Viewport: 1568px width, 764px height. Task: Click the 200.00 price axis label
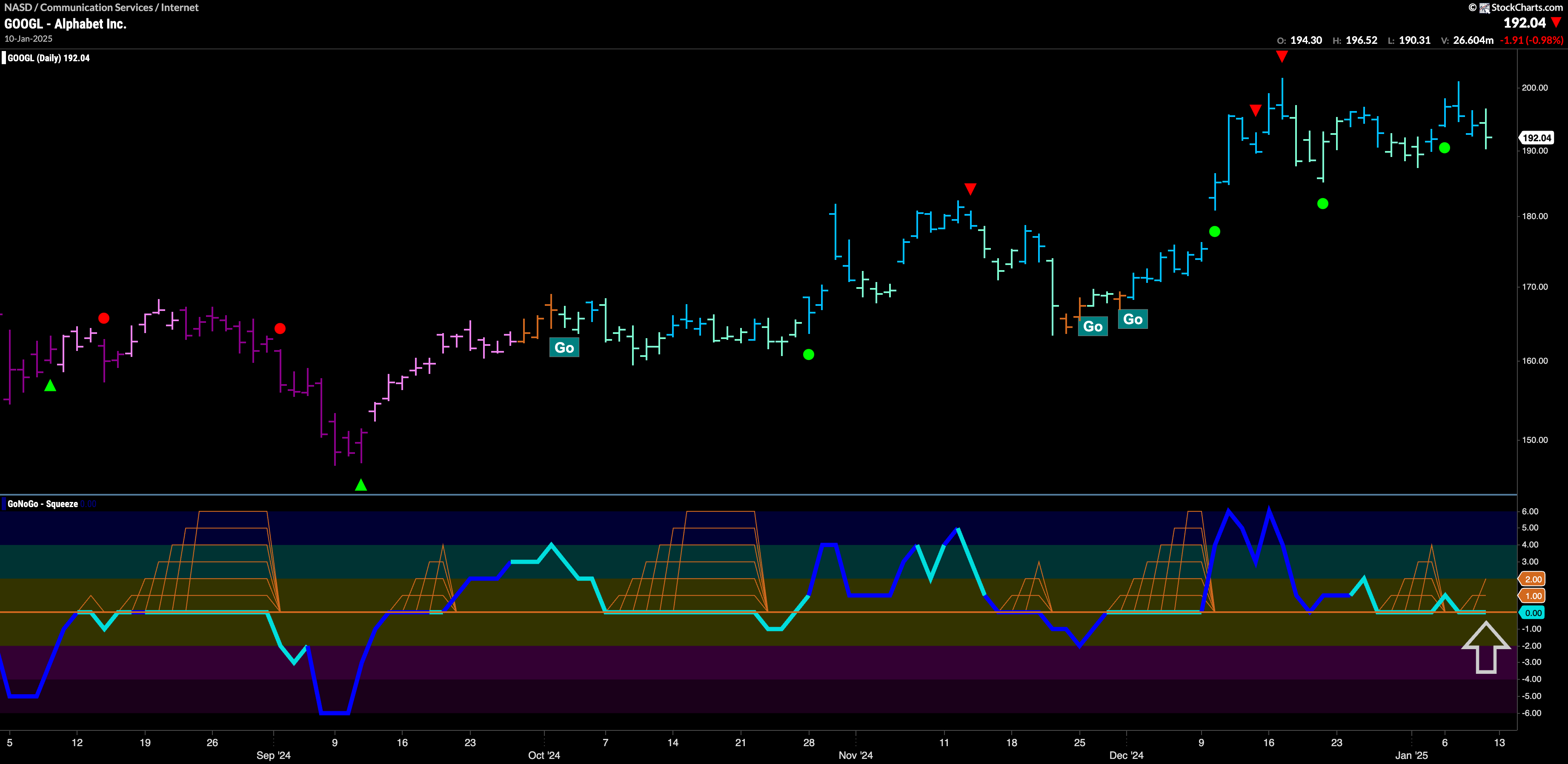point(1534,88)
